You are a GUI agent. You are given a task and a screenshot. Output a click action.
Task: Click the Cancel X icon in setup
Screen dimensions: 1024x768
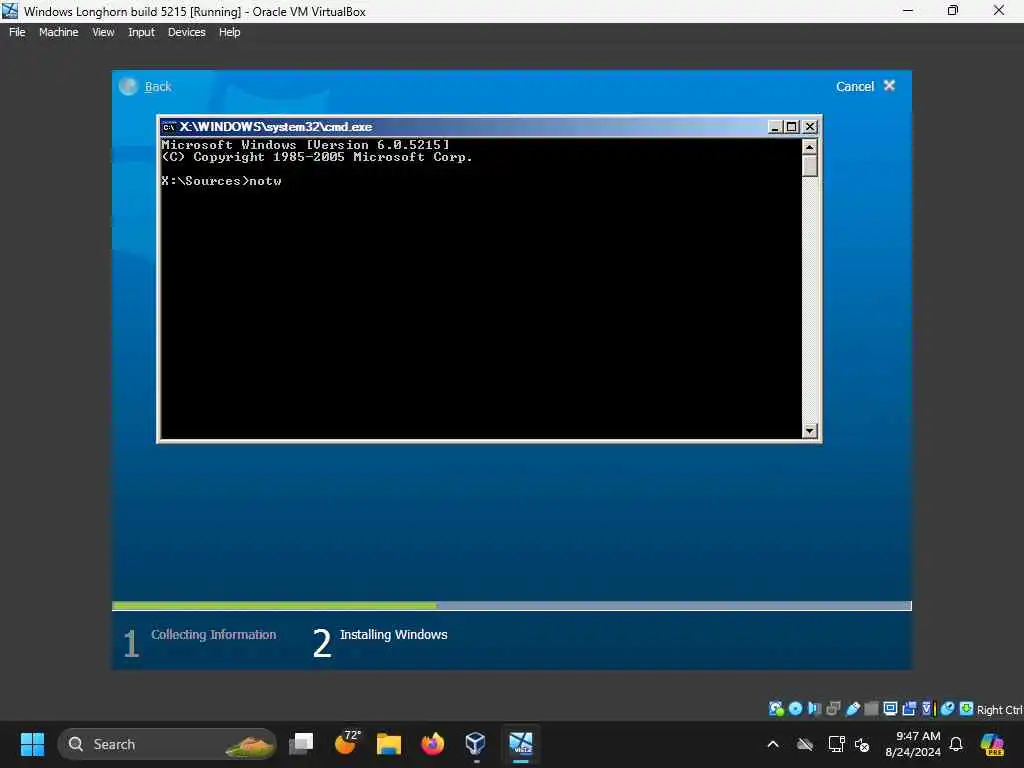[x=889, y=86]
